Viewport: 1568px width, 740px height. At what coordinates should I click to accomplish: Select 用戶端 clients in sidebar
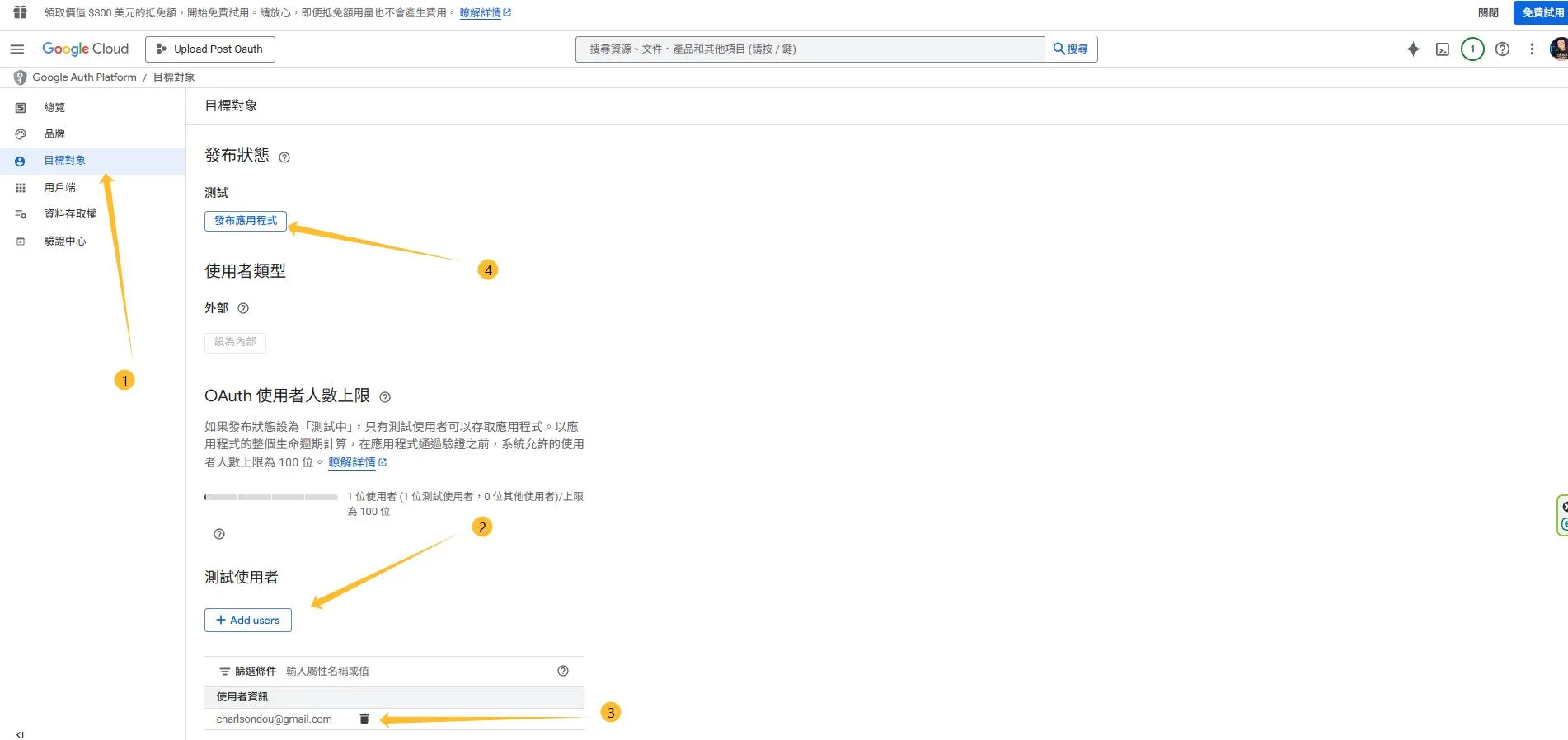59,187
